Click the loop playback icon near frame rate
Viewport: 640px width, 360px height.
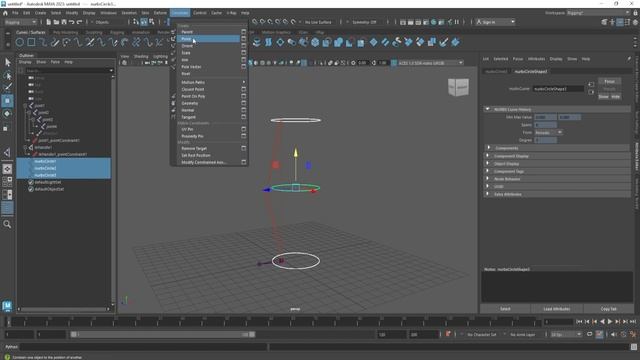click(x=589, y=334)
